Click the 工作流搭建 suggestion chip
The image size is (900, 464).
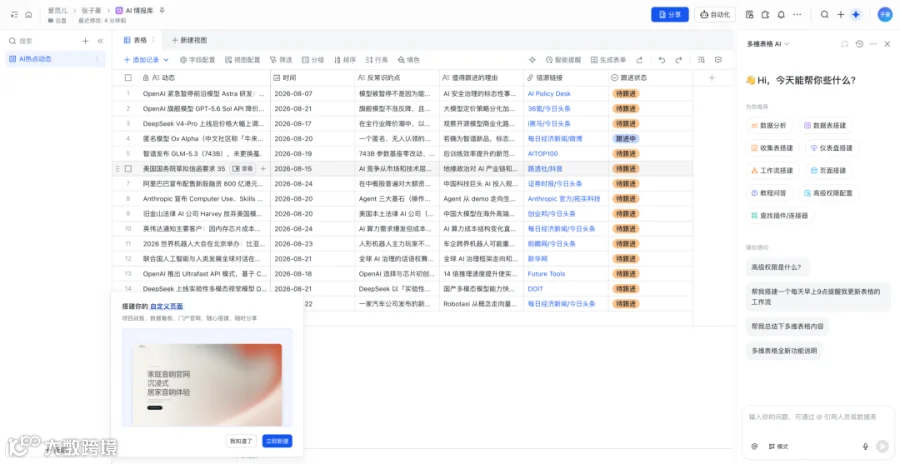tap(773, 170)
